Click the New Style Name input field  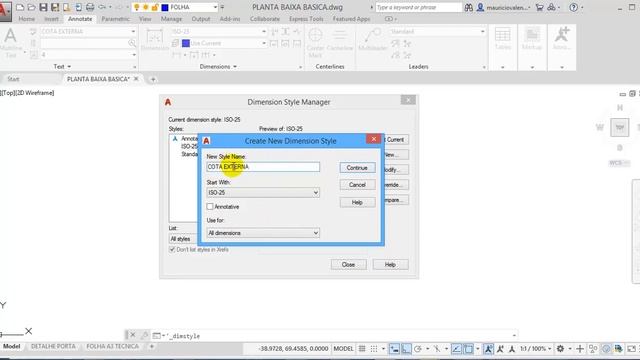click(263, 167)
